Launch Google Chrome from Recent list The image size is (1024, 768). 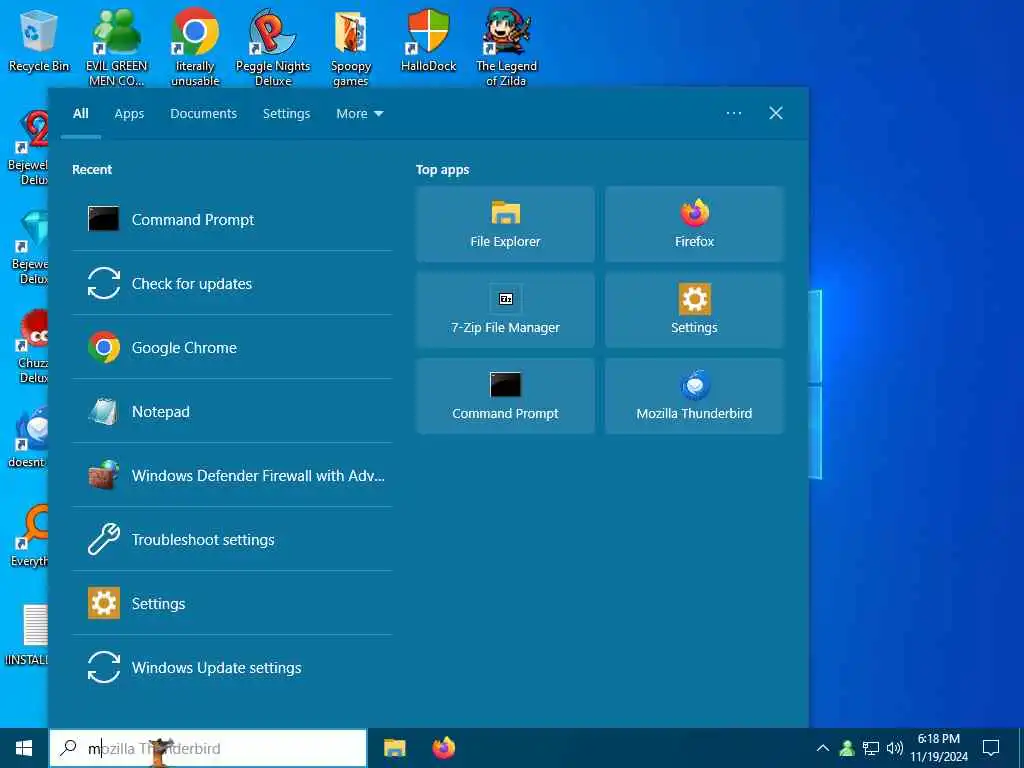(x=232, y=347)
